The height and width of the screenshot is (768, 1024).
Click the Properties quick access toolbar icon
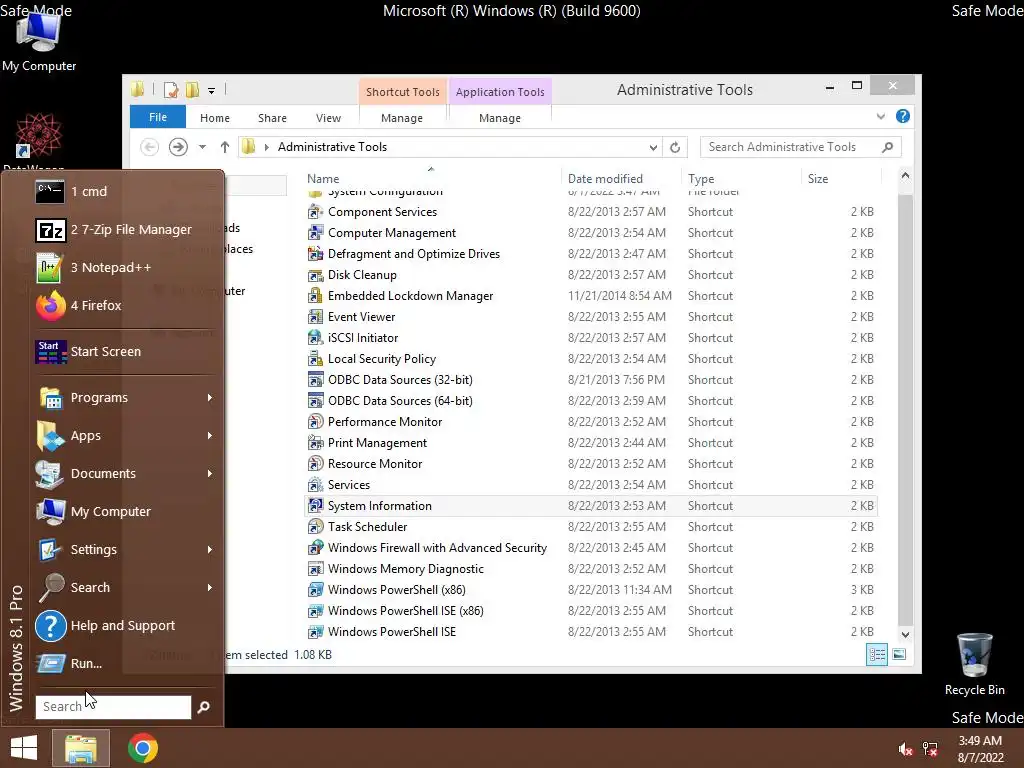171,90
